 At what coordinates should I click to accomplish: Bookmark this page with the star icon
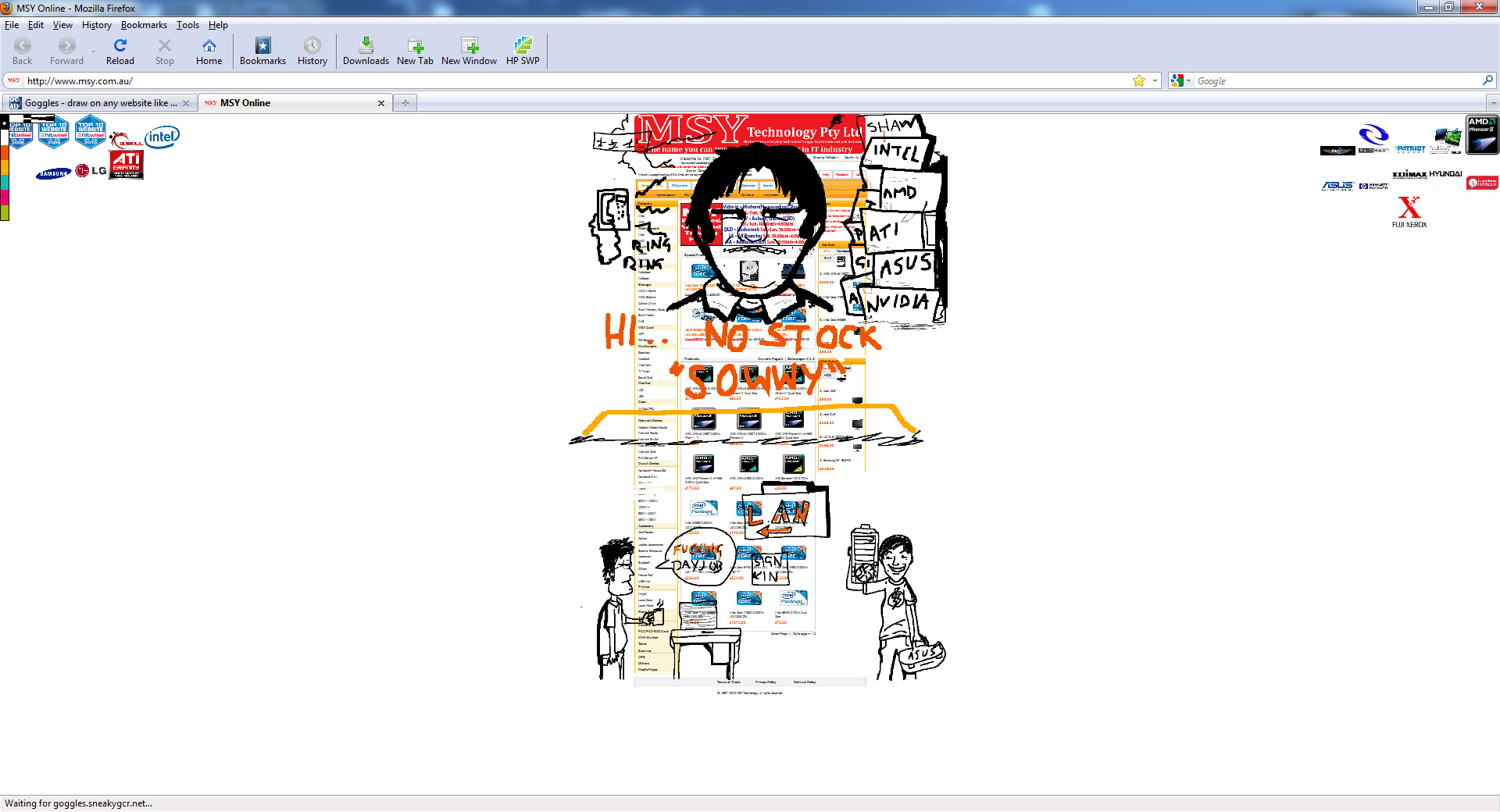(1139, 80)
